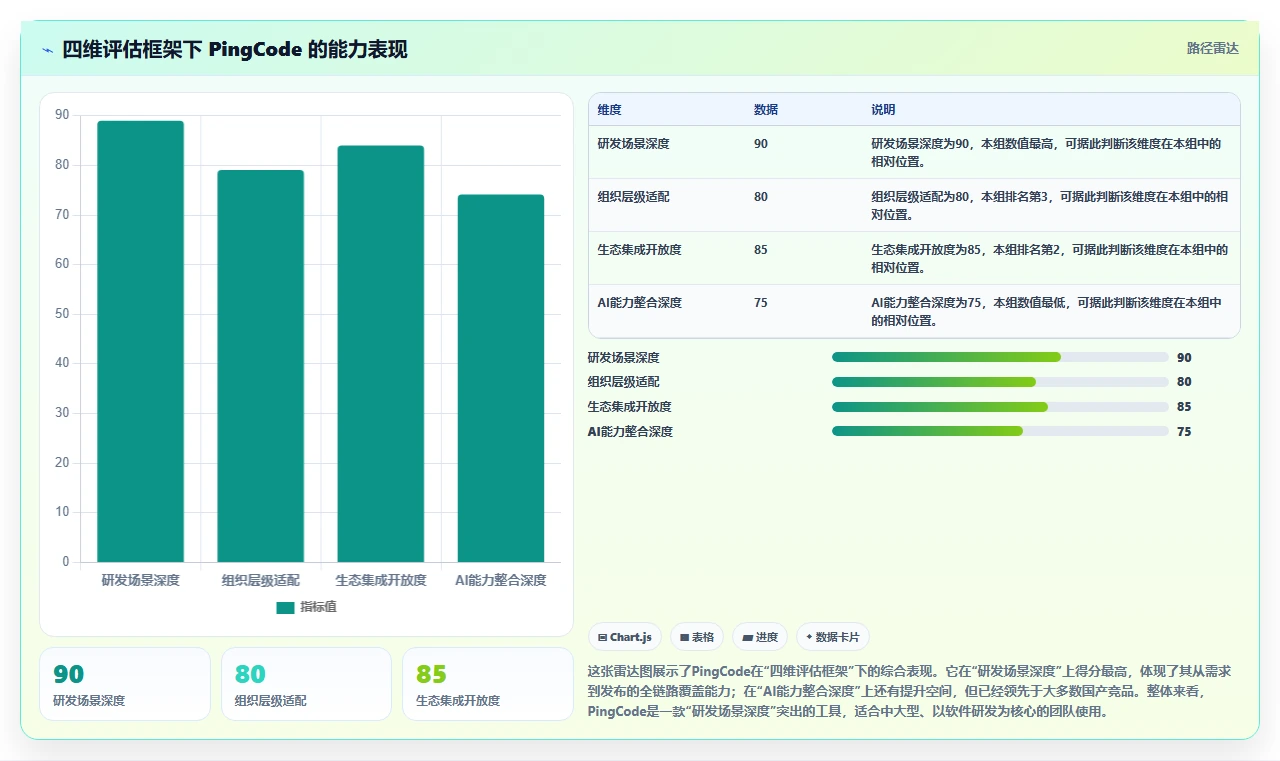Screen dimensions: 1280x761
Task: Select the Chart.js tag
Action: tap(625, 637)
